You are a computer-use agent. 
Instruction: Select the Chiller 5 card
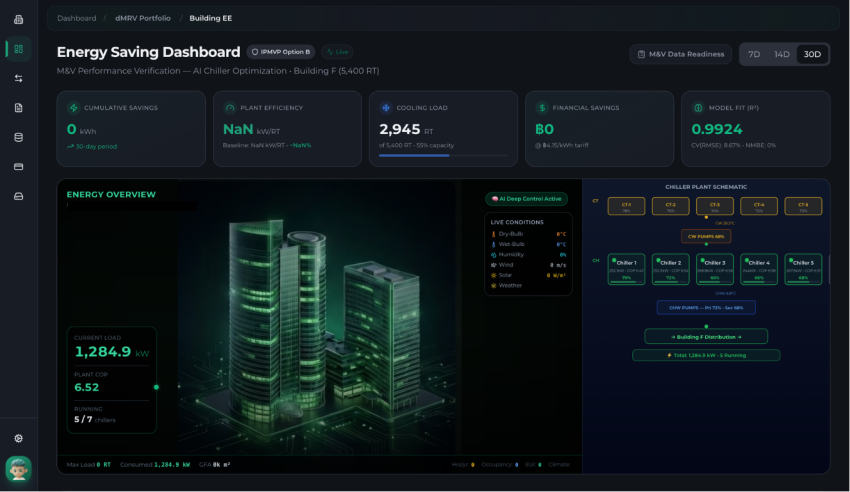coord(803,269)
